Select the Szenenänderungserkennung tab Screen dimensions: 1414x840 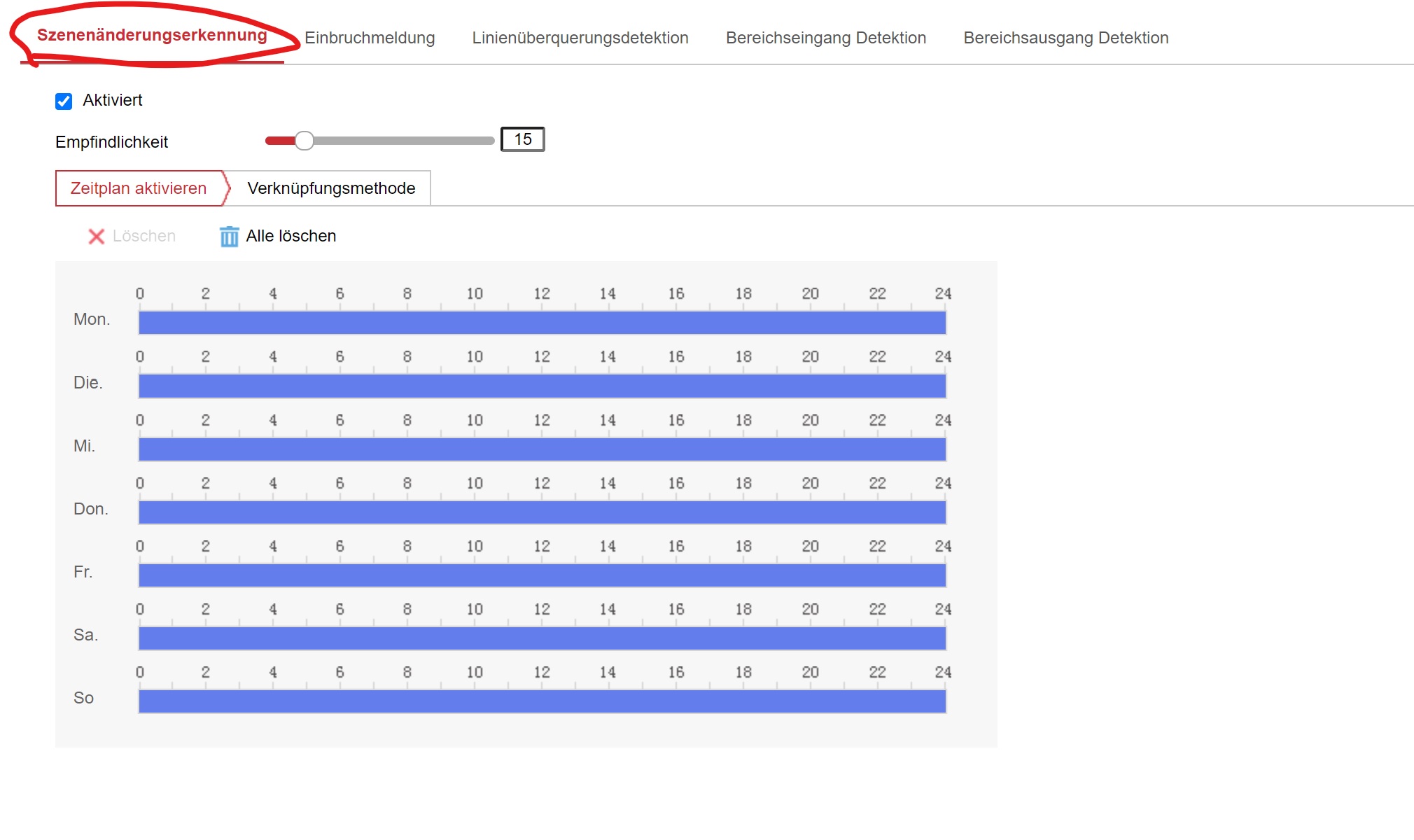pos(152,36)
